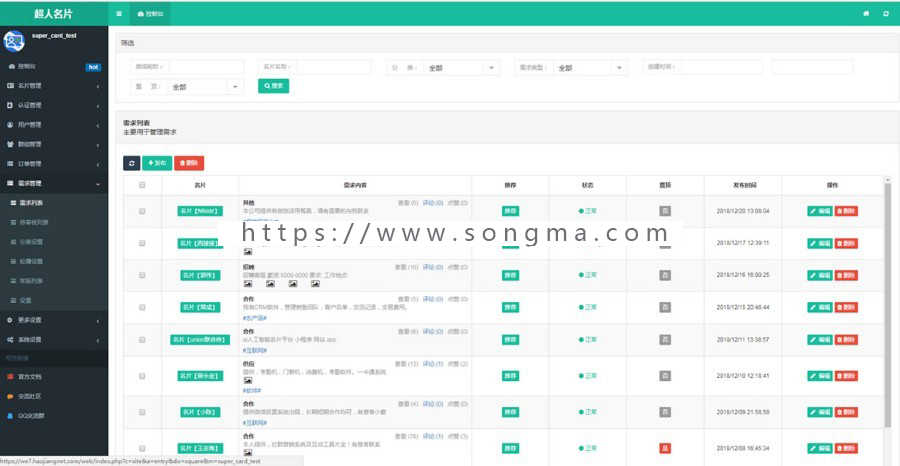Viewport: 900px width, 466px height.
Task: Toggle the gray 置顶 icon in 12/15 row
Action: (x=665, y=307)
